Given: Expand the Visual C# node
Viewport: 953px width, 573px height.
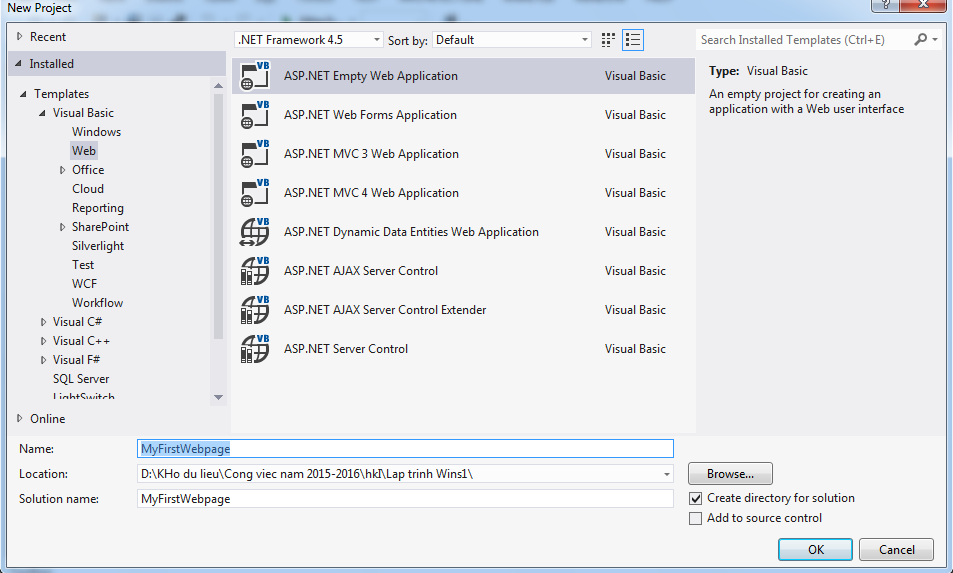Looking at the screenshot, I should (x=43, y=322).
